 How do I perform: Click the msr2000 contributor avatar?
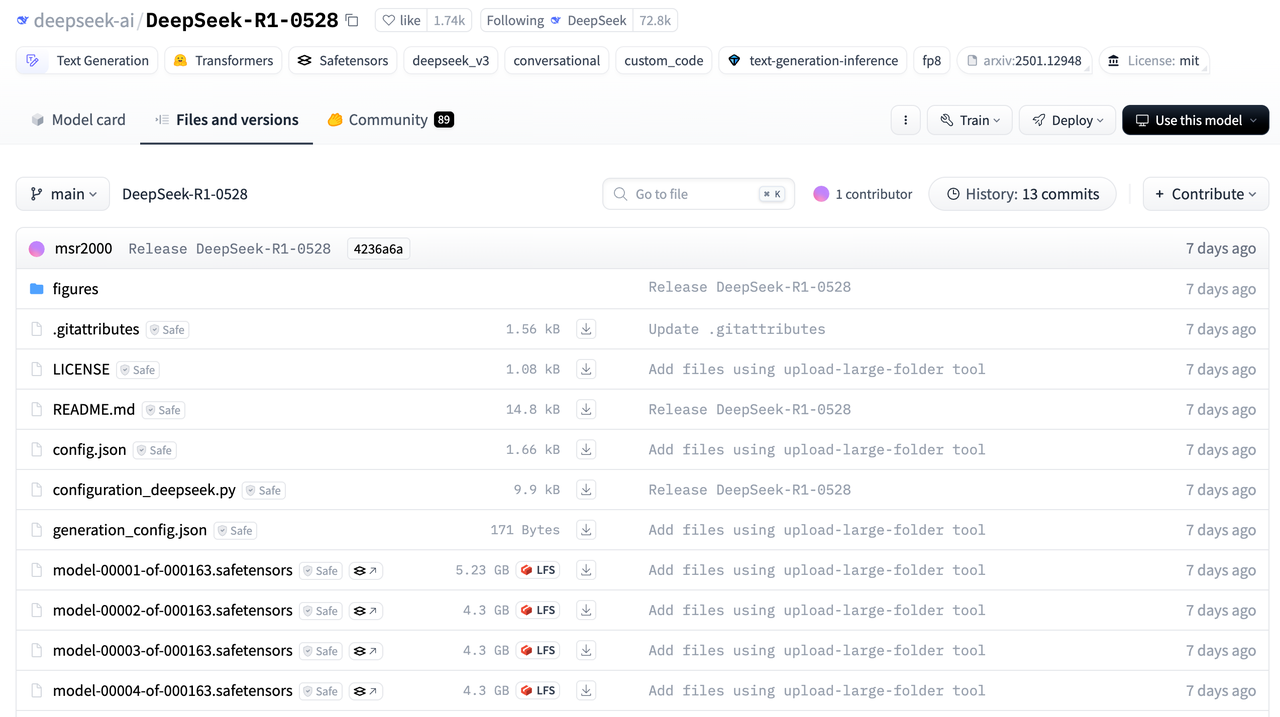pyautogui.click(x=37, y=249)
